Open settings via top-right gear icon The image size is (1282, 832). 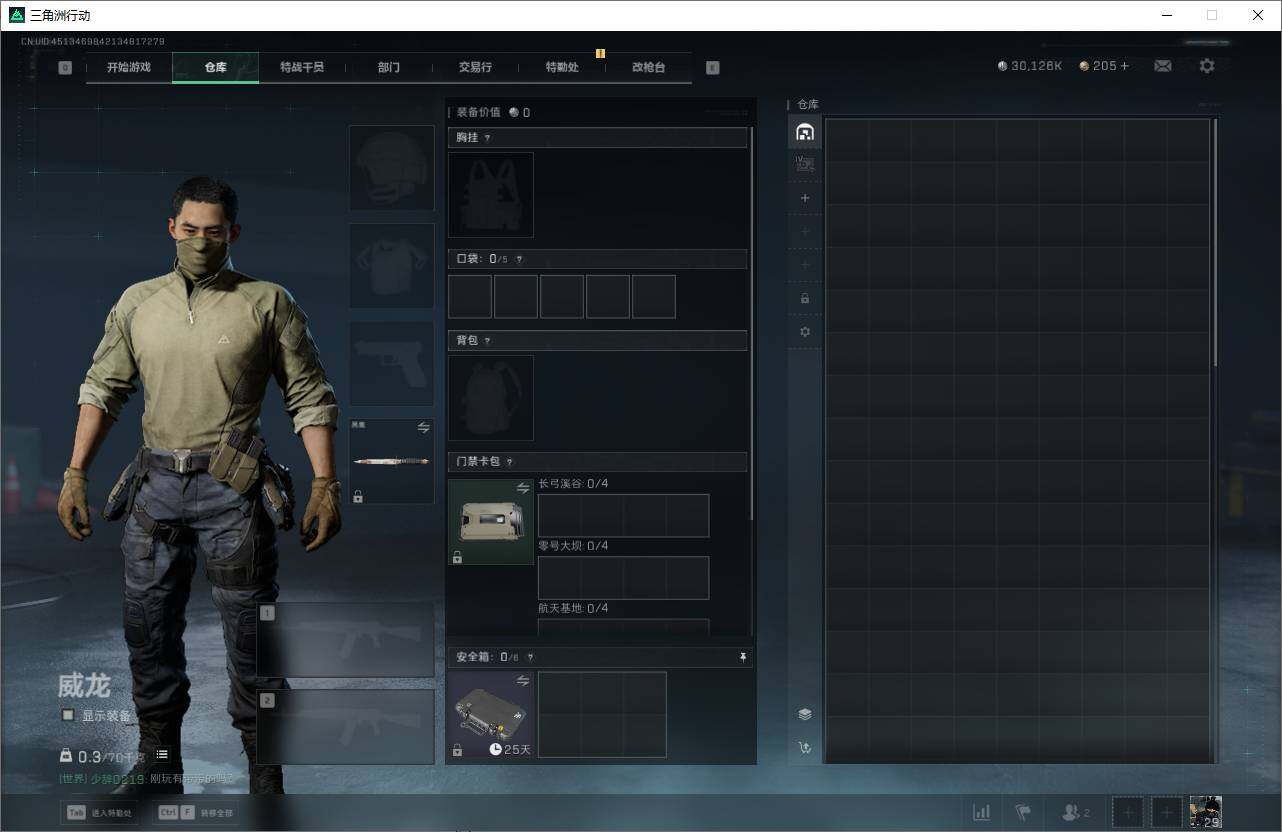[1207, 66]
